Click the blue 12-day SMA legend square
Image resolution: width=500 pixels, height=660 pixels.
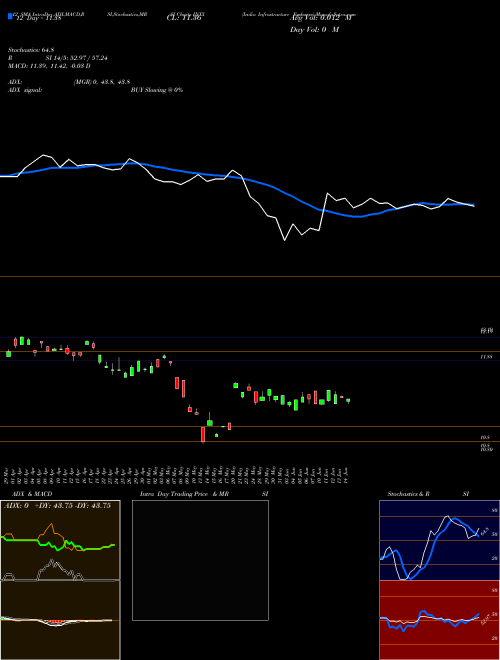(x=11, y=16)
